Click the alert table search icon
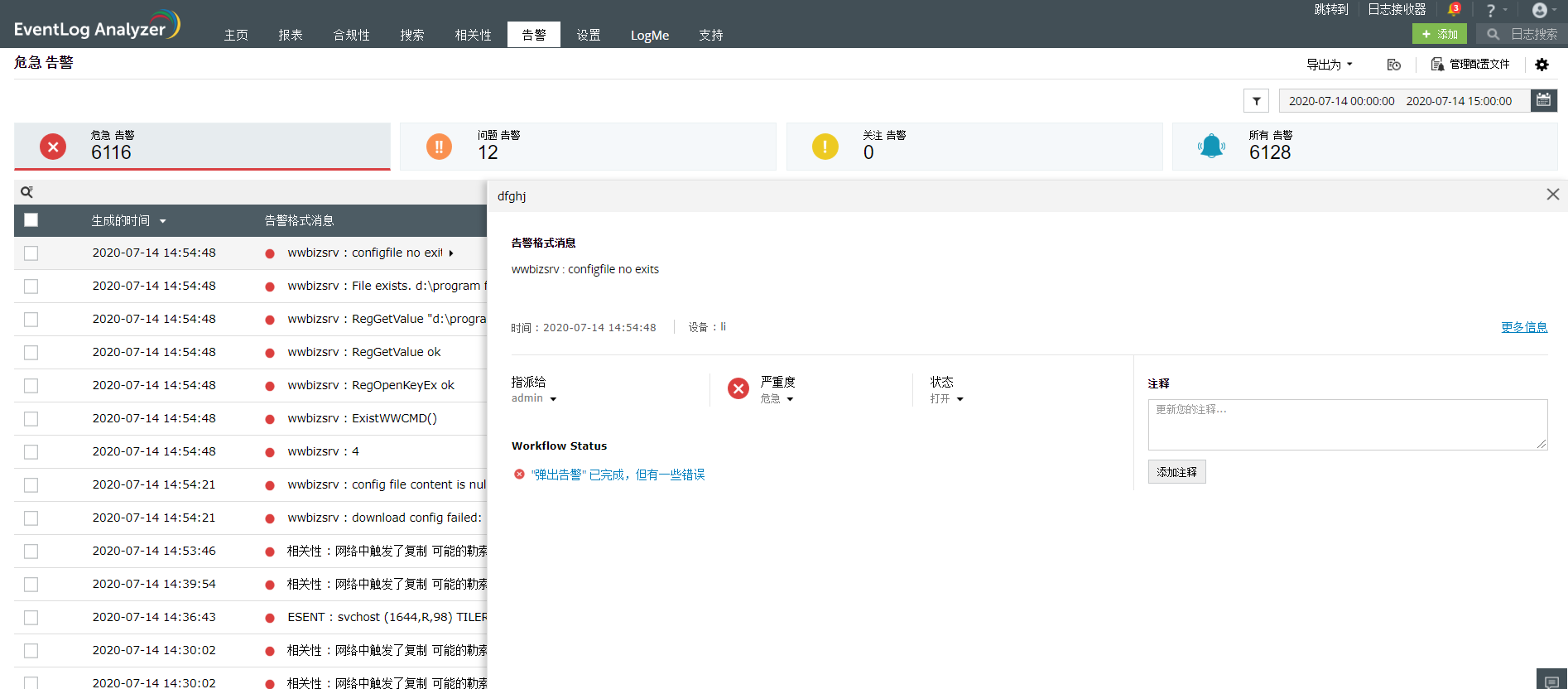The width and height of the screenshot is (1568, 689). (x=26, y=192)
